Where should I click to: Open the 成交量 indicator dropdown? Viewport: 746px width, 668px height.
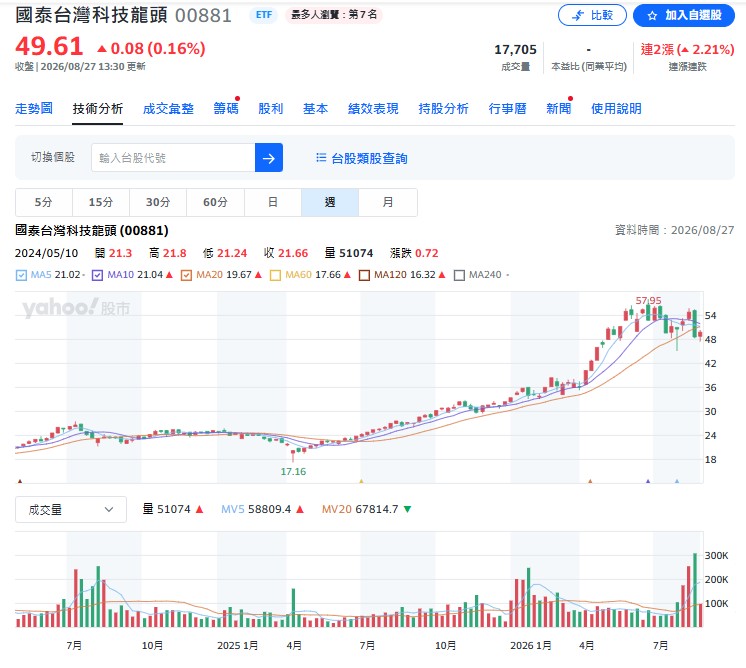[x=71, y=510]
